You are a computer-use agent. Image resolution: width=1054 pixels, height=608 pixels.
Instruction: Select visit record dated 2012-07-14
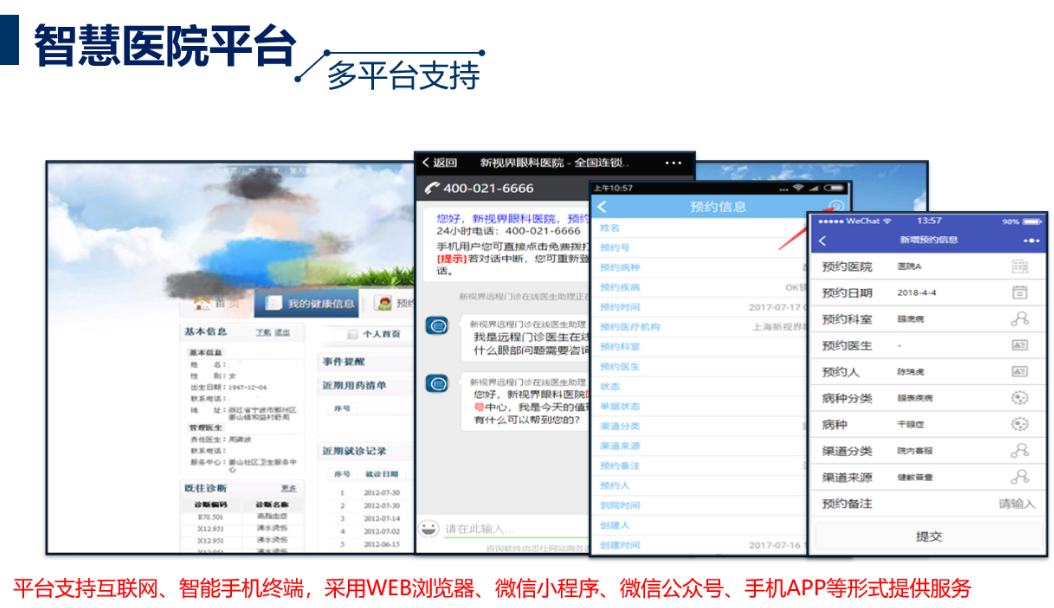tap(382, 519)
